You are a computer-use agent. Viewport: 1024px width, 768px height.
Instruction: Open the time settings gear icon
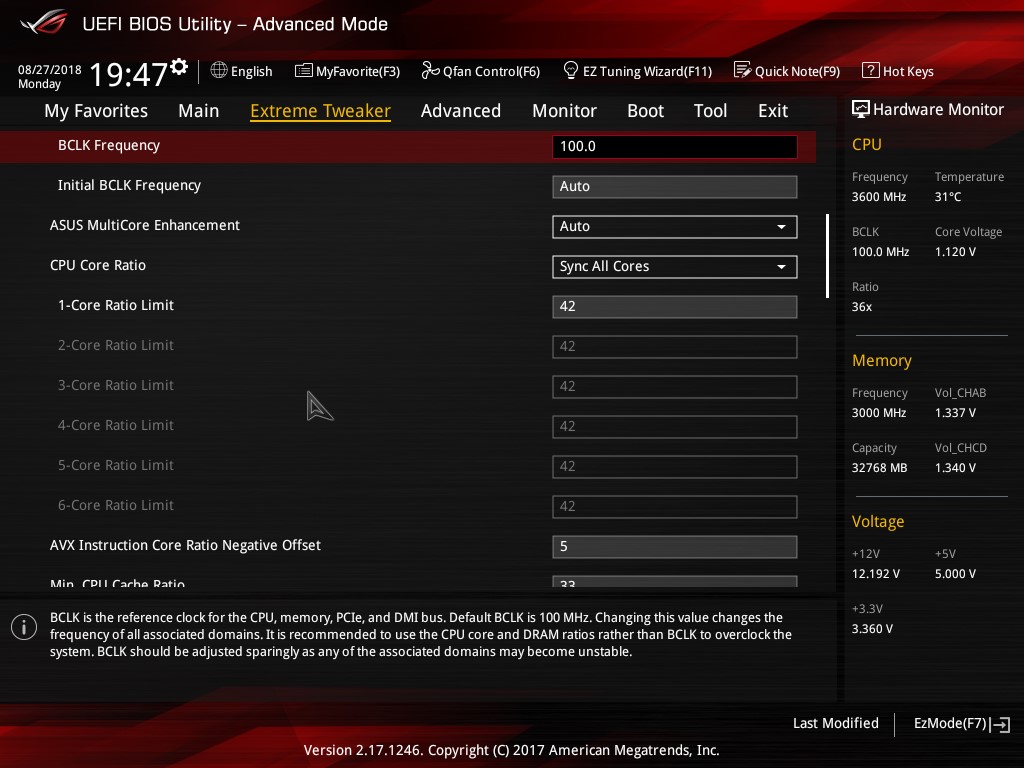click(x=179, y=67)
